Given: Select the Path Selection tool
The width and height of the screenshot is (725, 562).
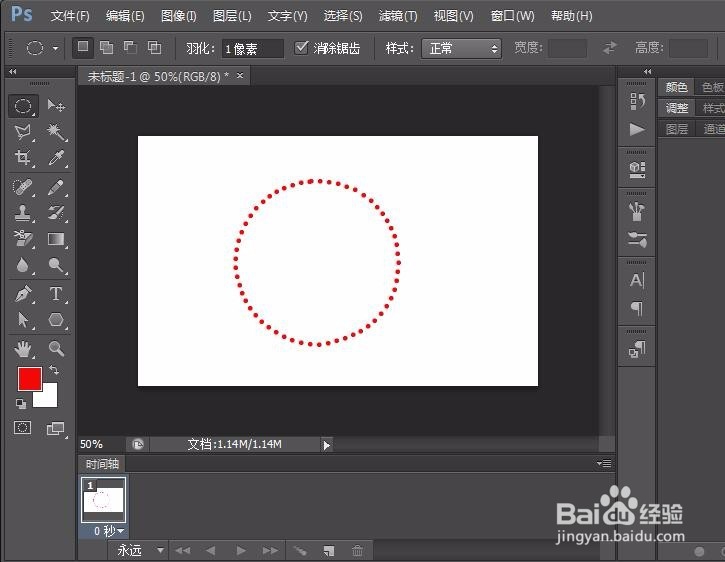Looking at the screenshot, I should (x=23, y=320).
